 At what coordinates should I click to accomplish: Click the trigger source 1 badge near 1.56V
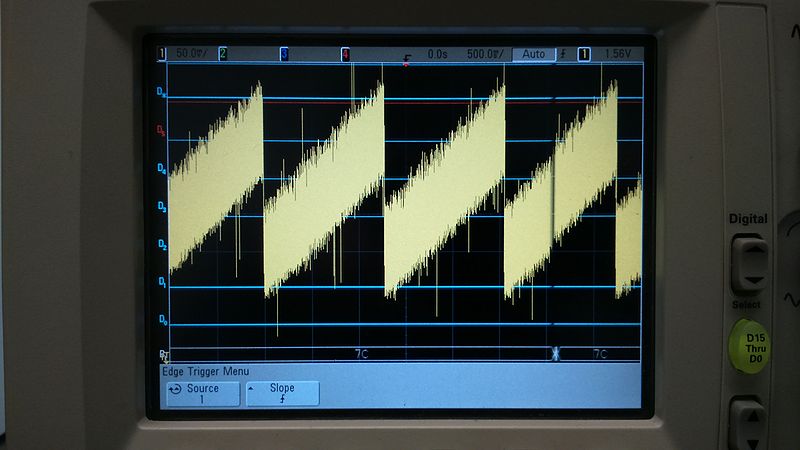(x=584, y=54)
